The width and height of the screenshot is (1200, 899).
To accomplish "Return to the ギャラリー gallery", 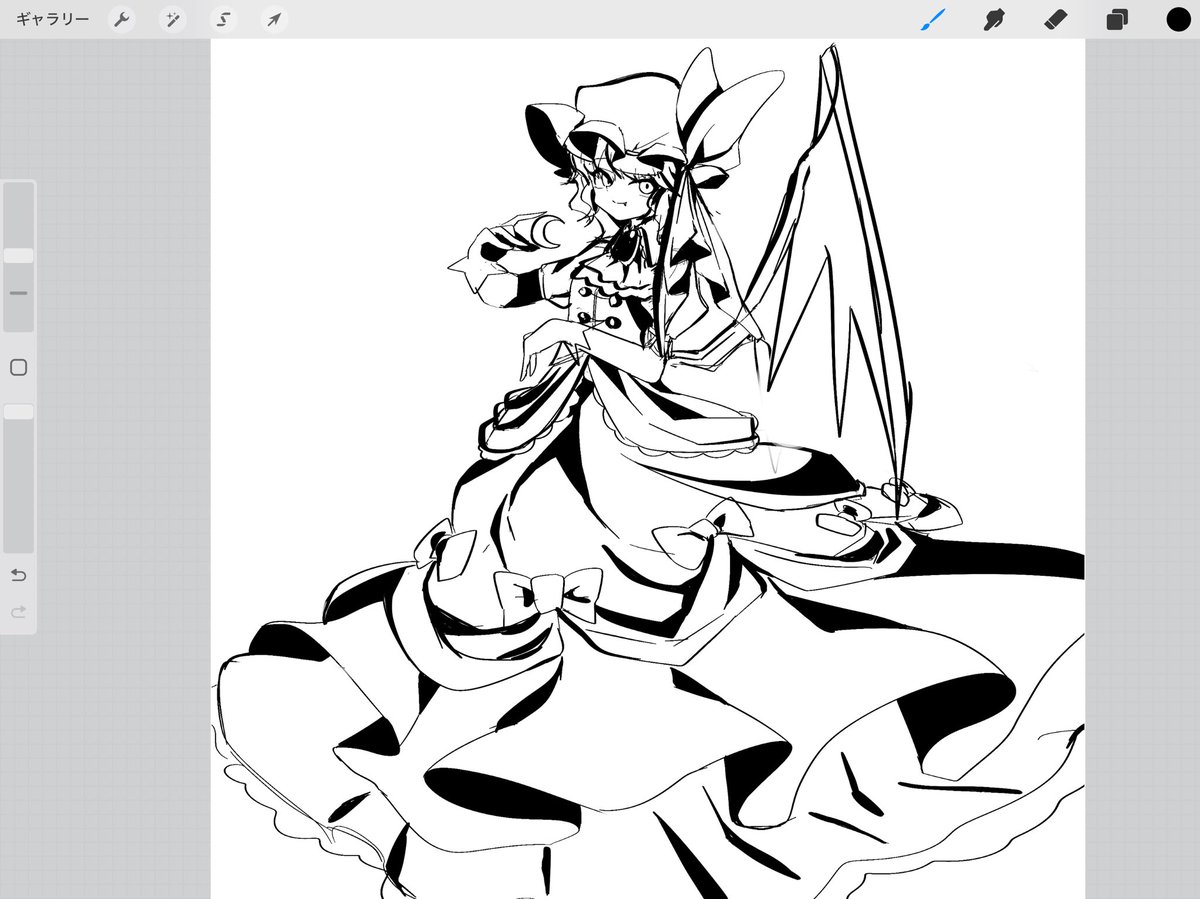I will [52, 19].
